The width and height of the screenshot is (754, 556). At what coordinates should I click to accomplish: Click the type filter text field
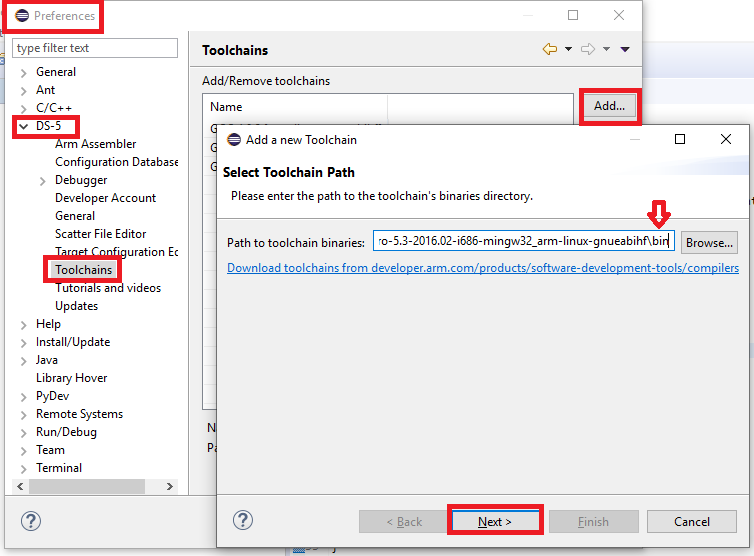[95, 48]
